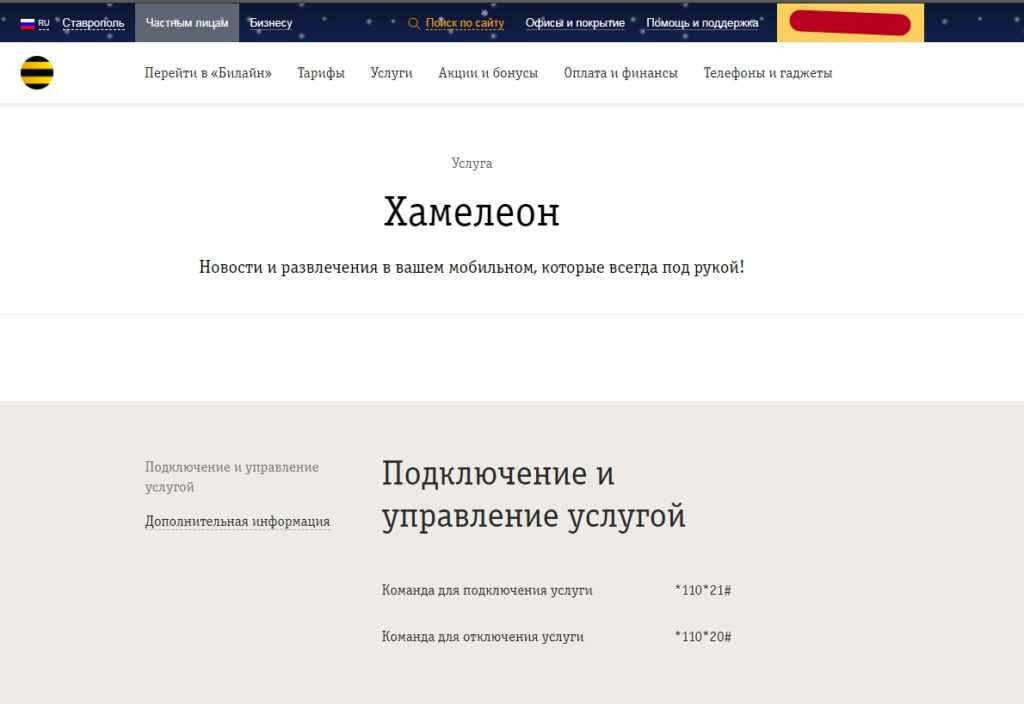Open the Ставрополь region selector
This screenshot has height=704, width=1024.
(x=93, y=23)
